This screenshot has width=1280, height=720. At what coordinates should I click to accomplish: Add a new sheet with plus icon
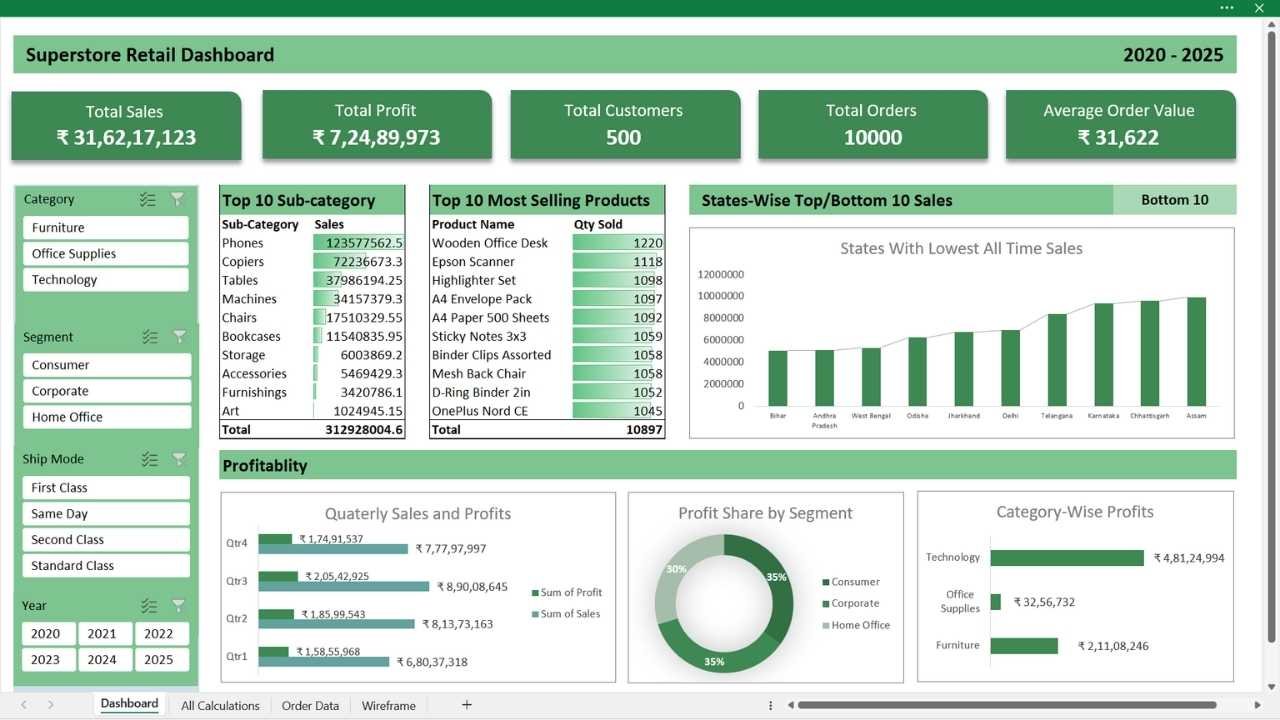point(466,705)
